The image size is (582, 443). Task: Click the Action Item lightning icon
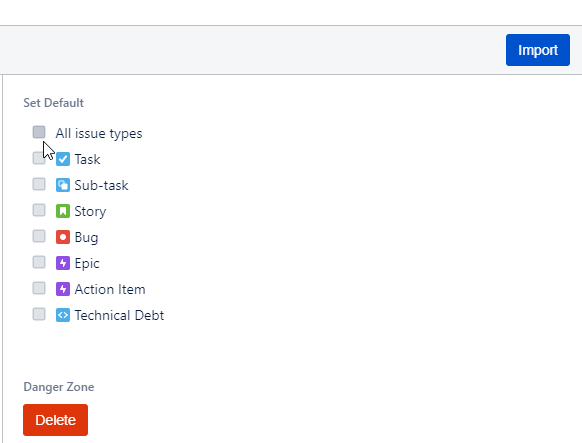click(x=63, y=289)
